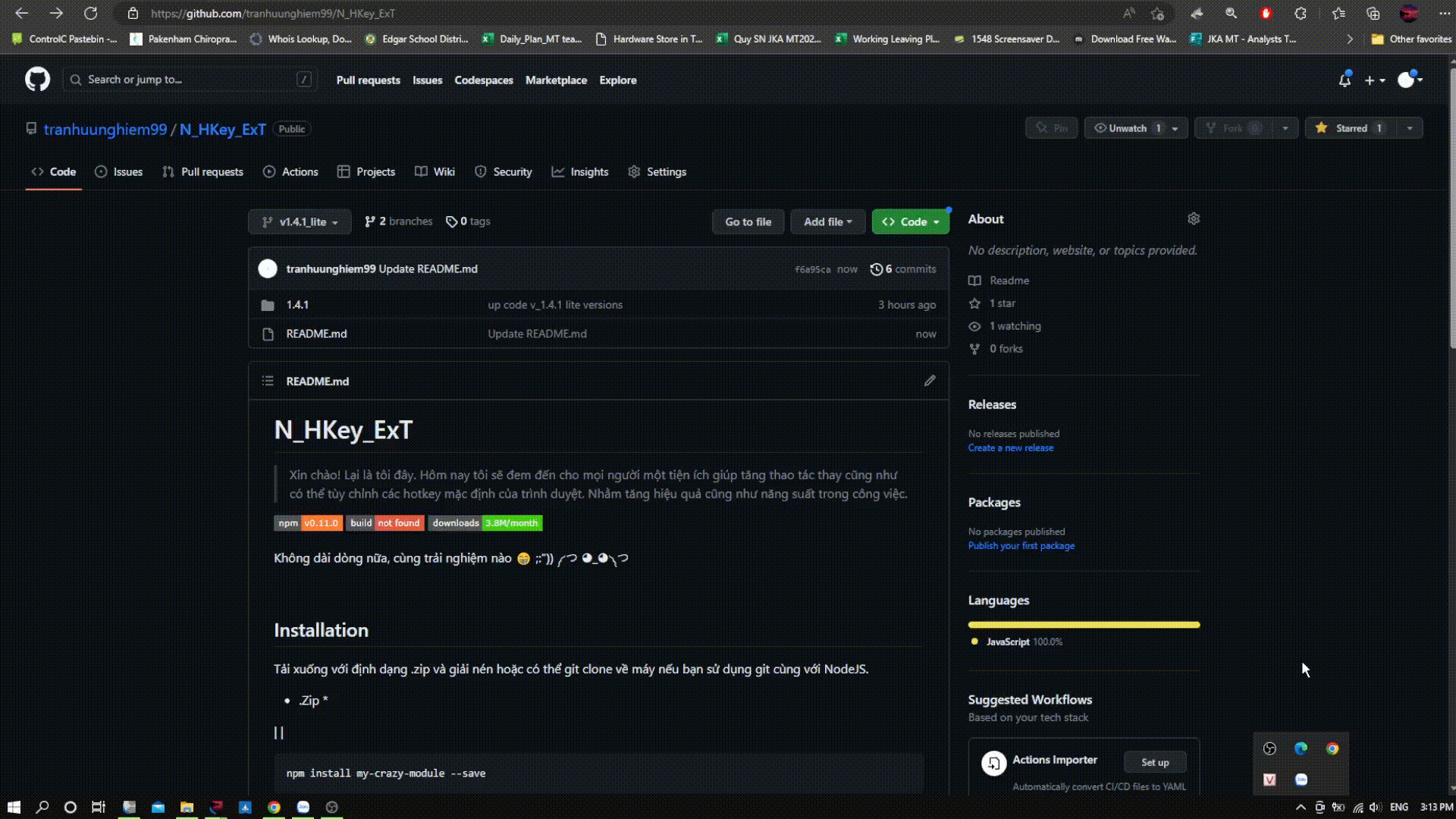Viewport: 1456px width, 819px height.
Task: Switch to the Settings tab
Action: click(657, 171)
